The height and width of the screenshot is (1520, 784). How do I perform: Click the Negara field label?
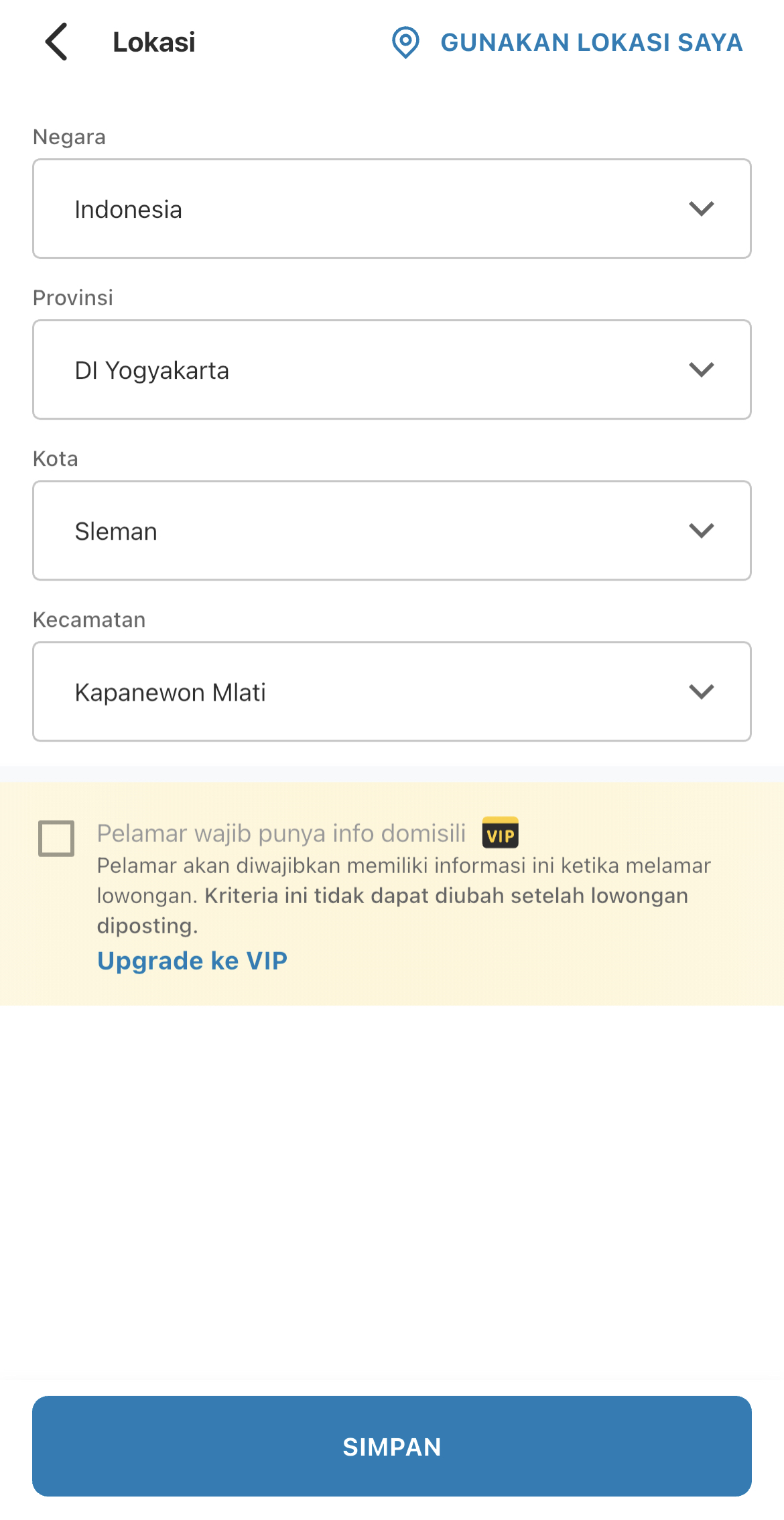(70, 137)
